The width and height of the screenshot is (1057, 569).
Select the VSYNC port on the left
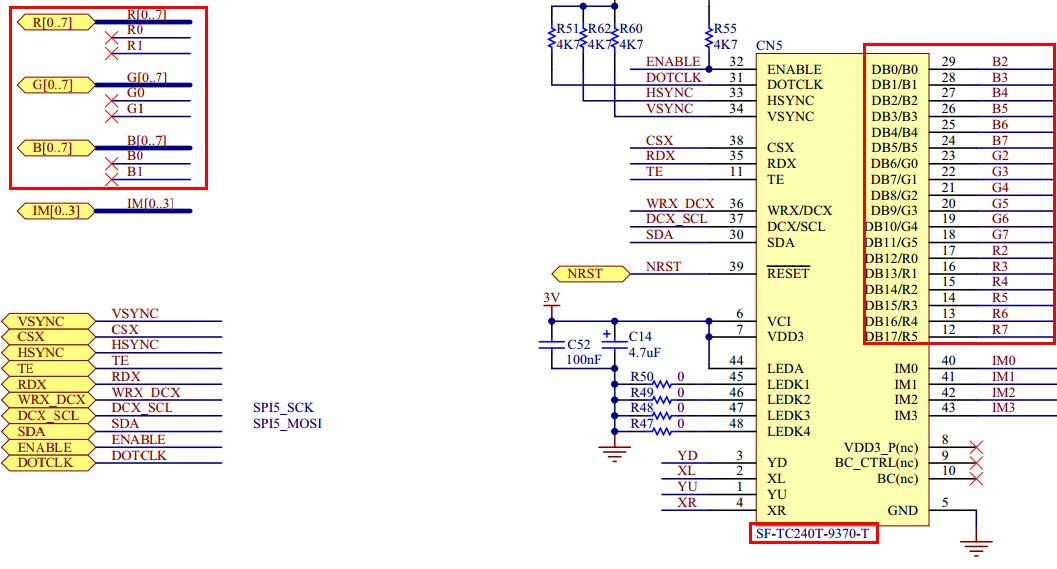click(x=48, y=321)
